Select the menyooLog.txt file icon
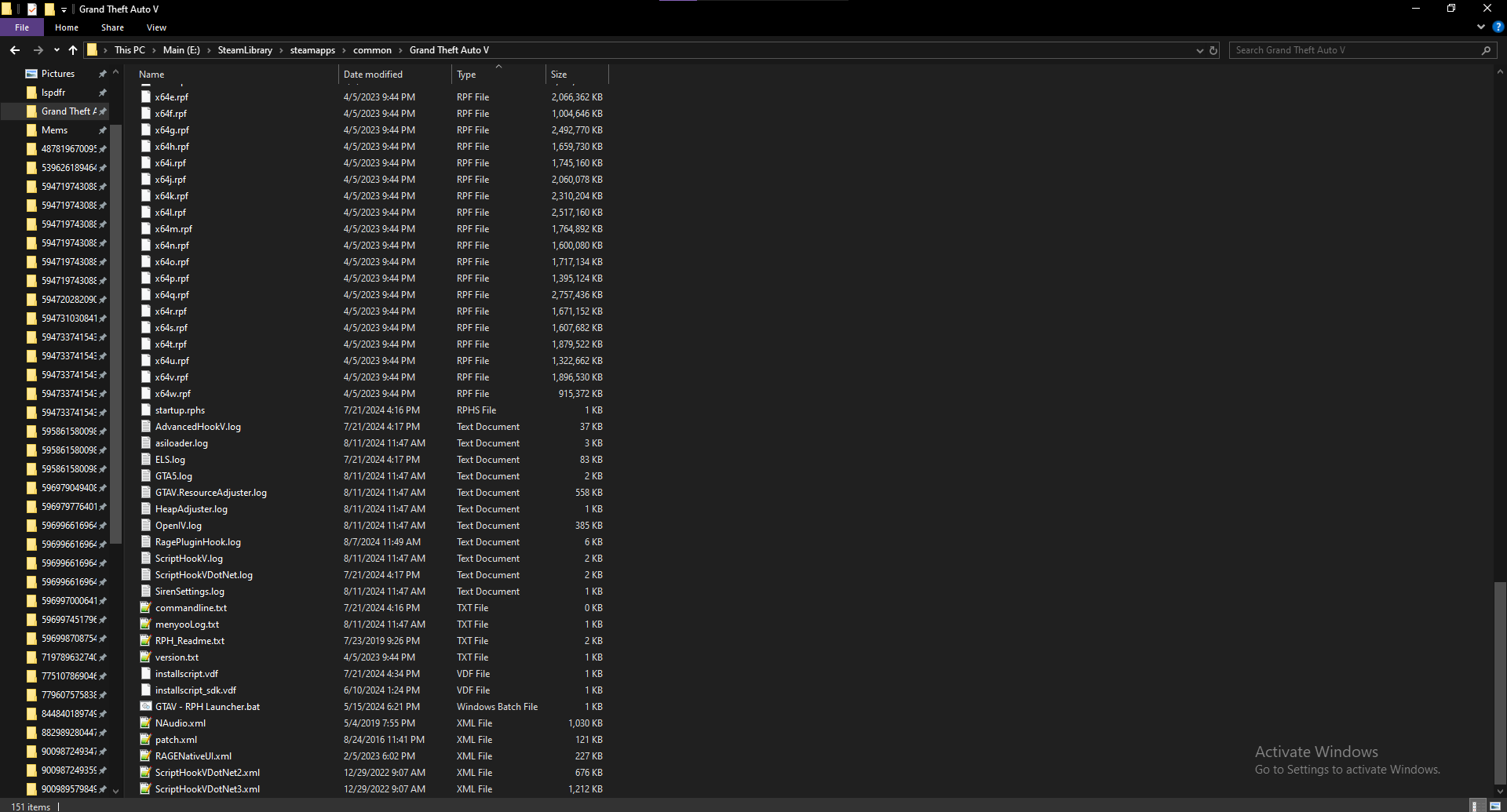1507x812 pixels. (146, 624)
